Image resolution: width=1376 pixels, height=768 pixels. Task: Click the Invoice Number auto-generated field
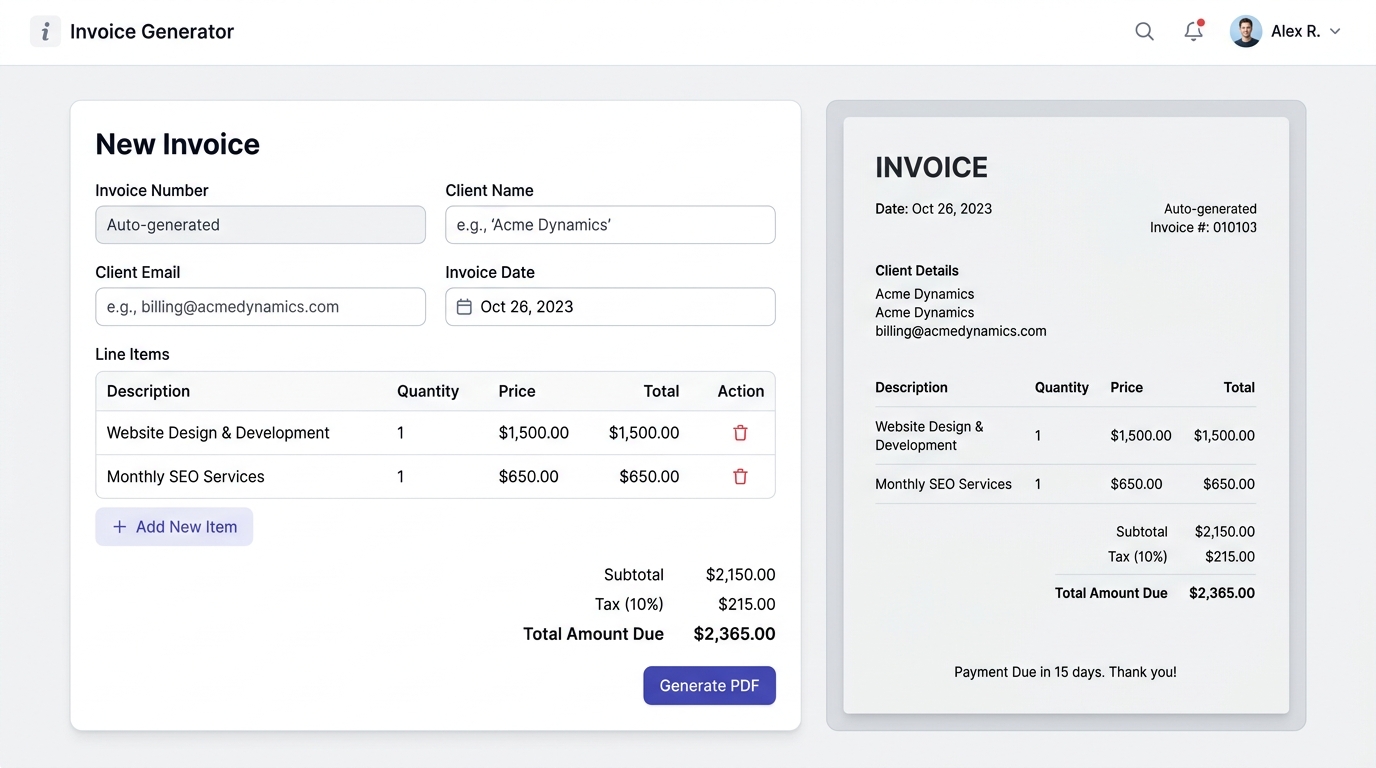point(260,225)
